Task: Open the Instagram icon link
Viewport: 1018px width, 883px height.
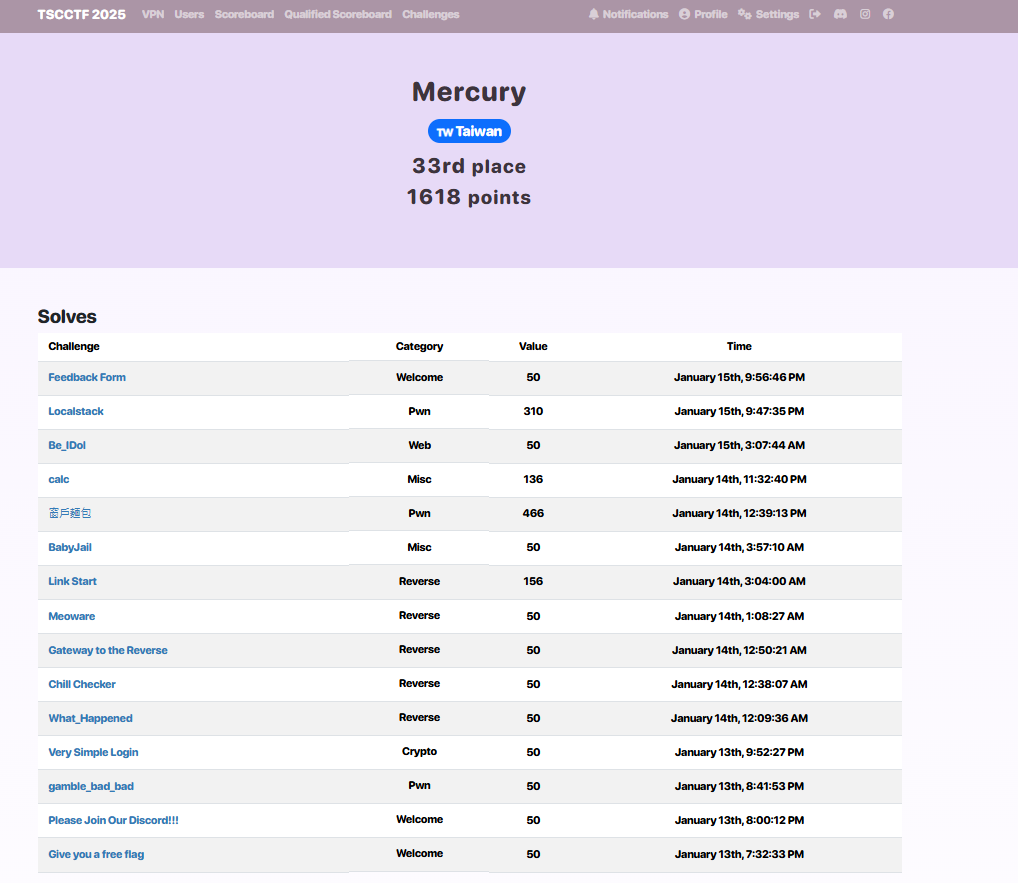Action: [x=865, y=15]
